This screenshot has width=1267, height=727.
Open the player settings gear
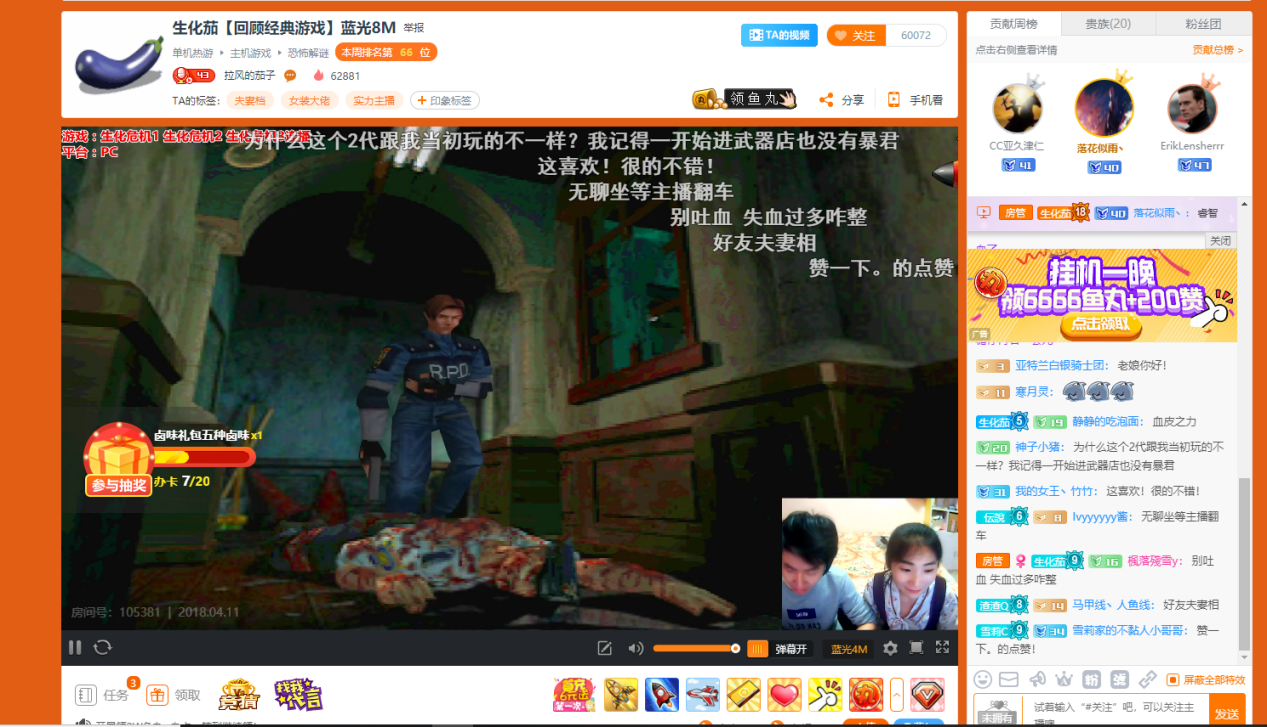(890, 648)
